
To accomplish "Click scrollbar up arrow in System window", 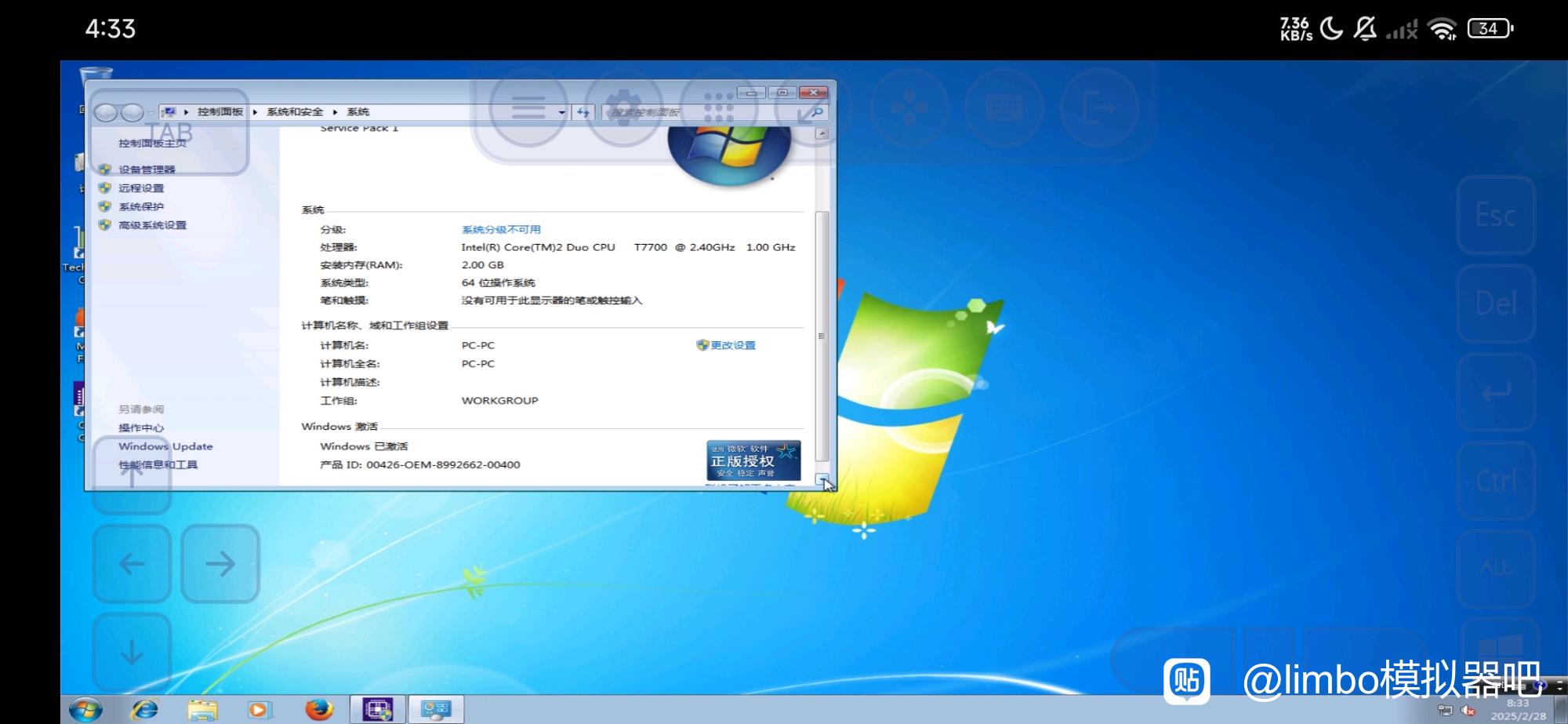I will [822, 134].
